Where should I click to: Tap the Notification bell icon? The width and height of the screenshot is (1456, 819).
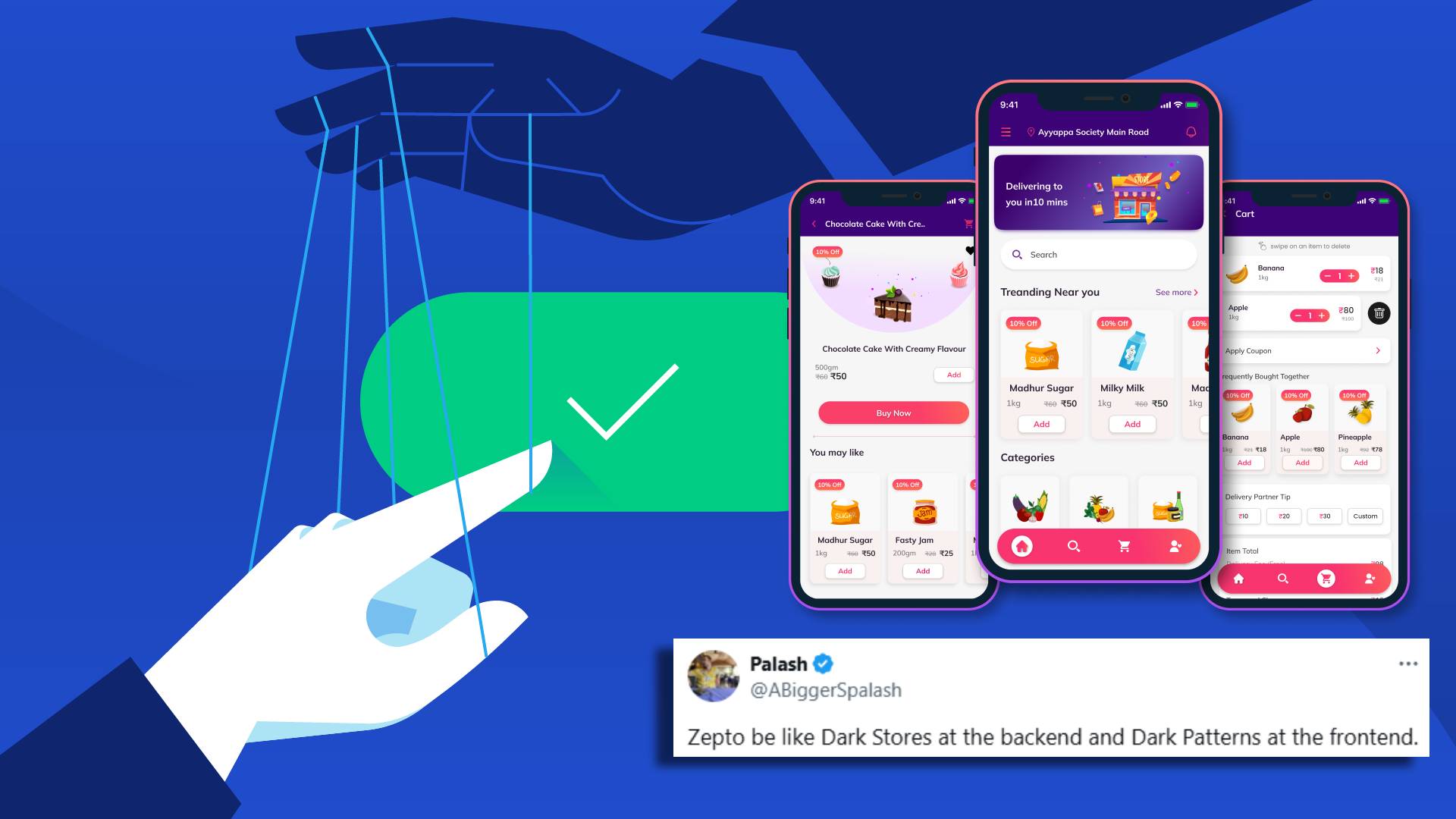[x=1192, y=132]
